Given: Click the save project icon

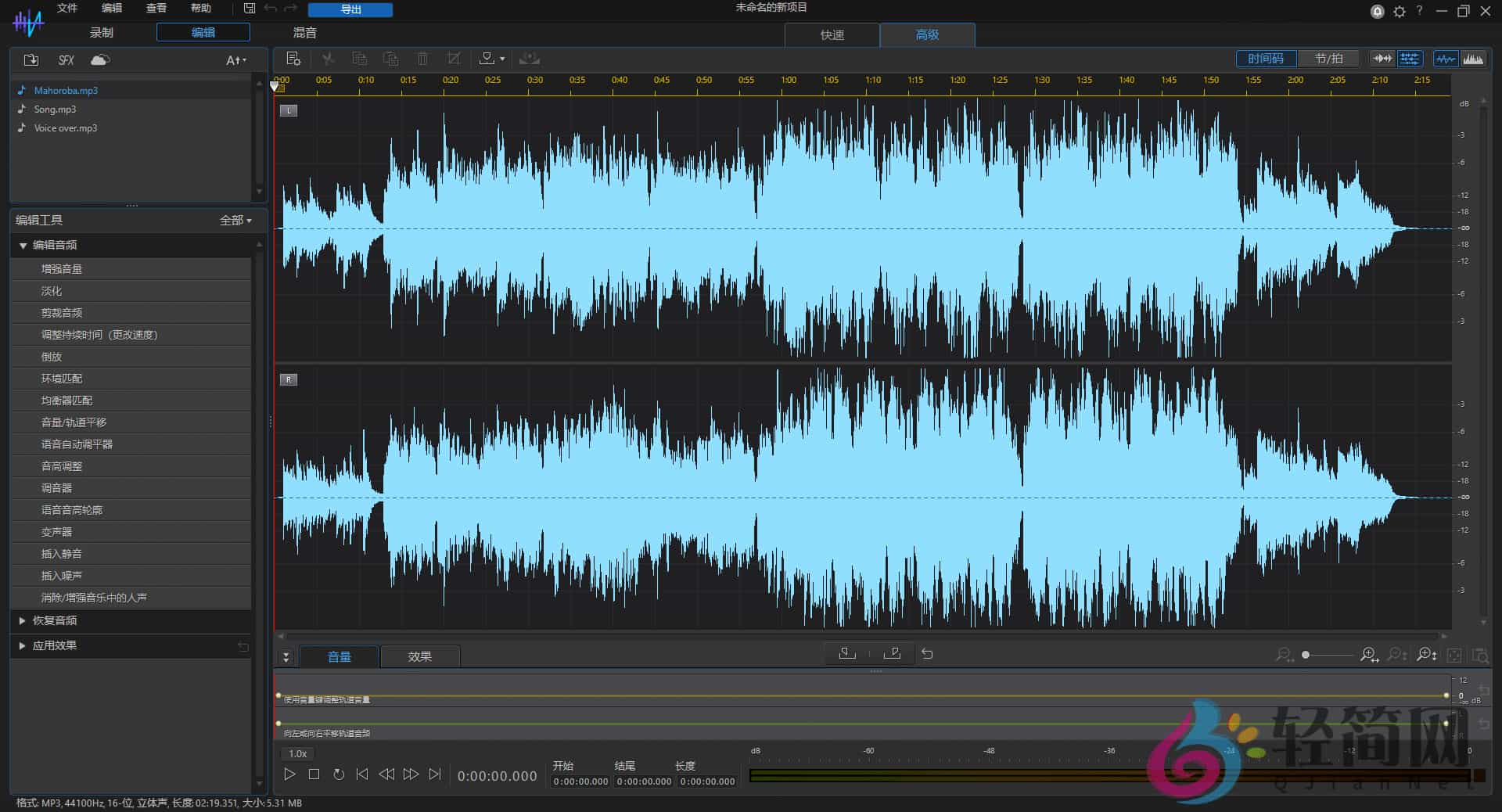Looking at the screenshot, I should point(250,9).
